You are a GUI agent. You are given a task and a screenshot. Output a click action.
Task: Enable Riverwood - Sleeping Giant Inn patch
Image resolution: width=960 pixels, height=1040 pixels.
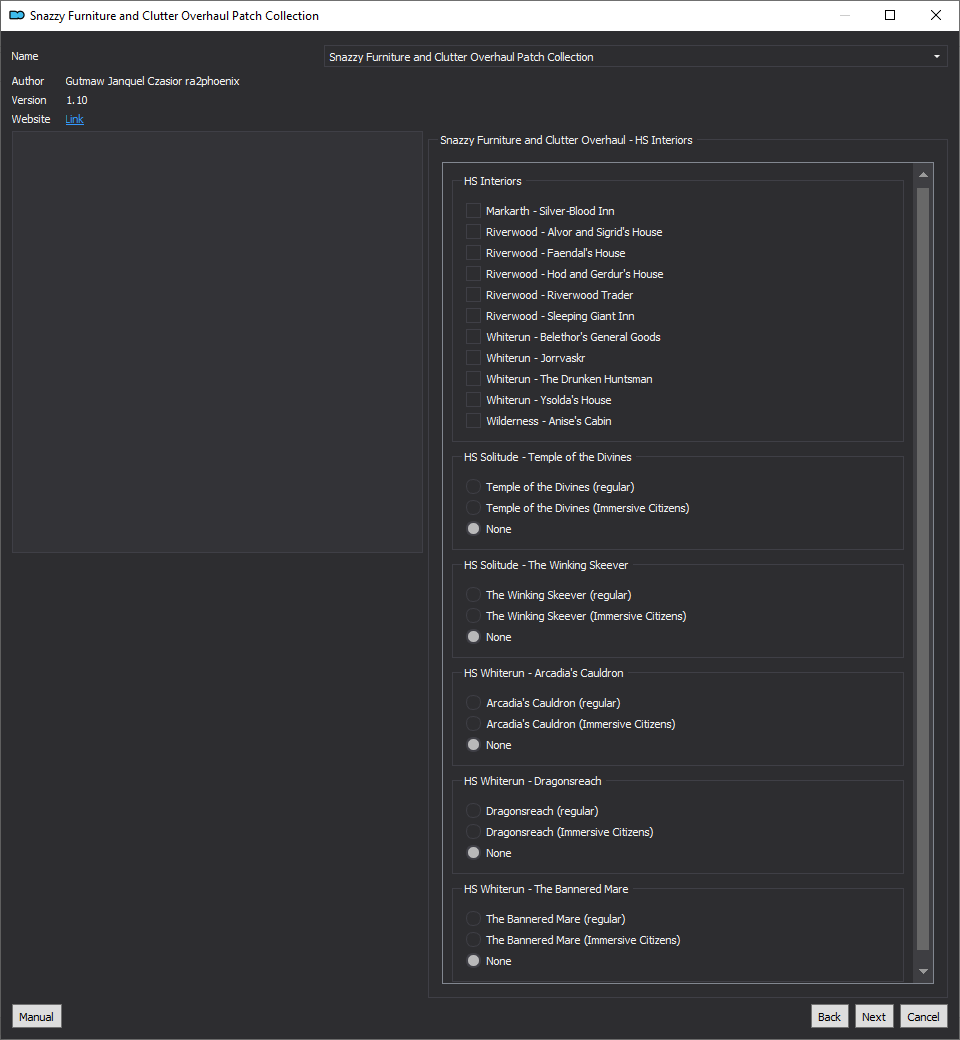(x=473, y=316)
